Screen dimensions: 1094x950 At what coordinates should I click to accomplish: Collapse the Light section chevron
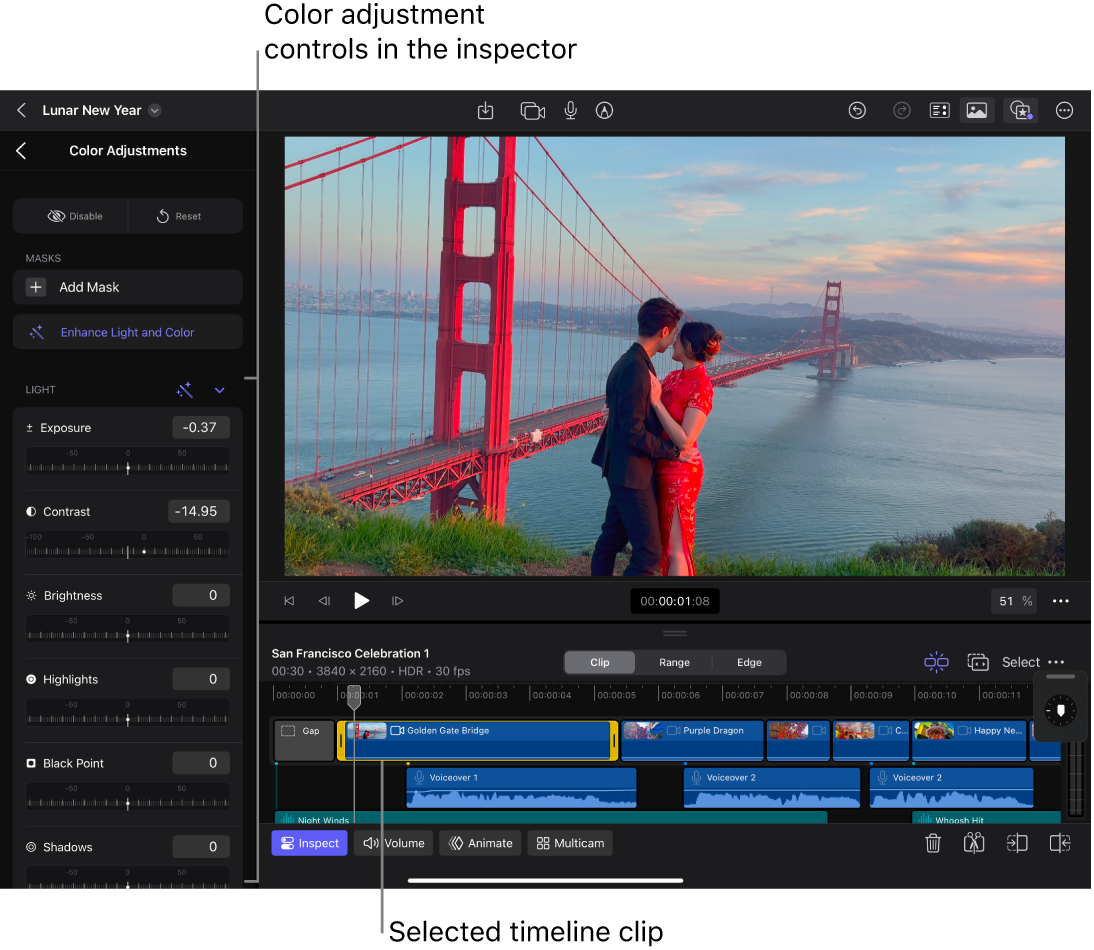coord(220,391)
